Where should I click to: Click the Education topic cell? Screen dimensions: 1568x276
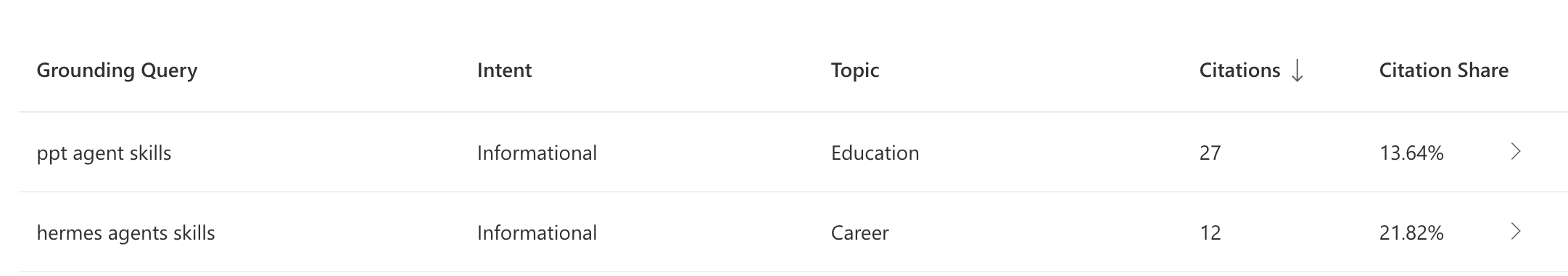click(875, 153)
